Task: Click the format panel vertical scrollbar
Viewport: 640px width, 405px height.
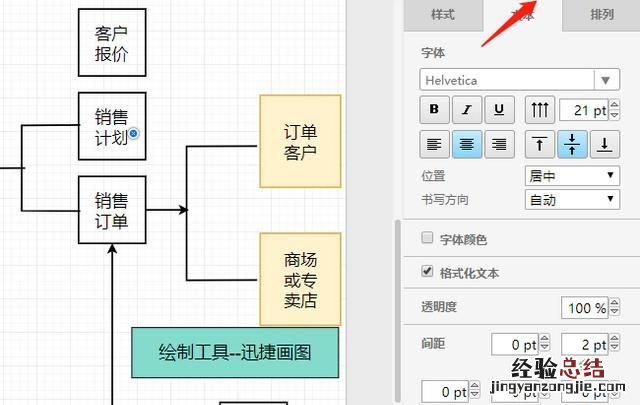Action: click(398, 310)
